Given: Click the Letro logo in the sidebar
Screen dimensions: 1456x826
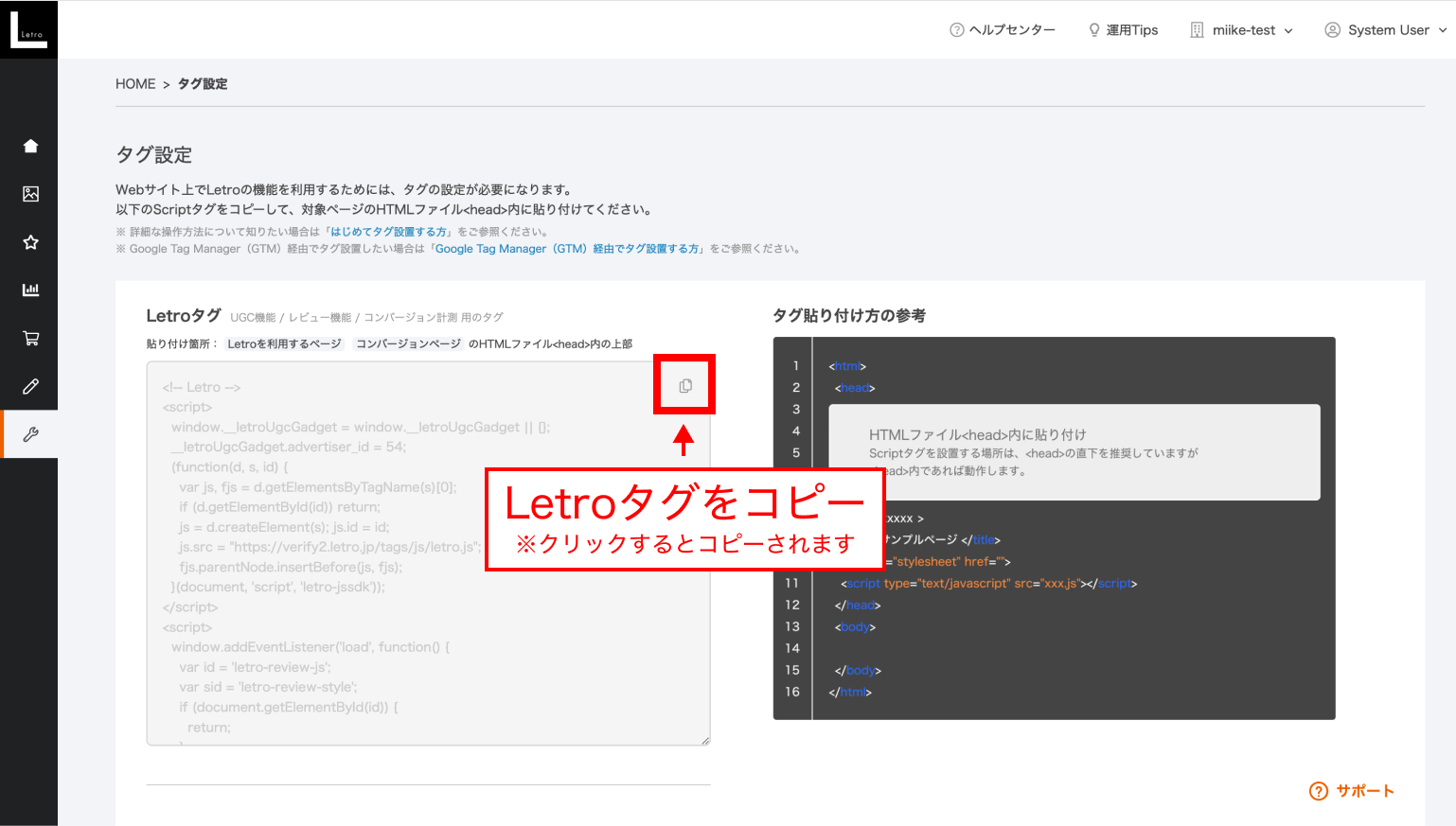Looking at the screenshot, I should 28,29.
